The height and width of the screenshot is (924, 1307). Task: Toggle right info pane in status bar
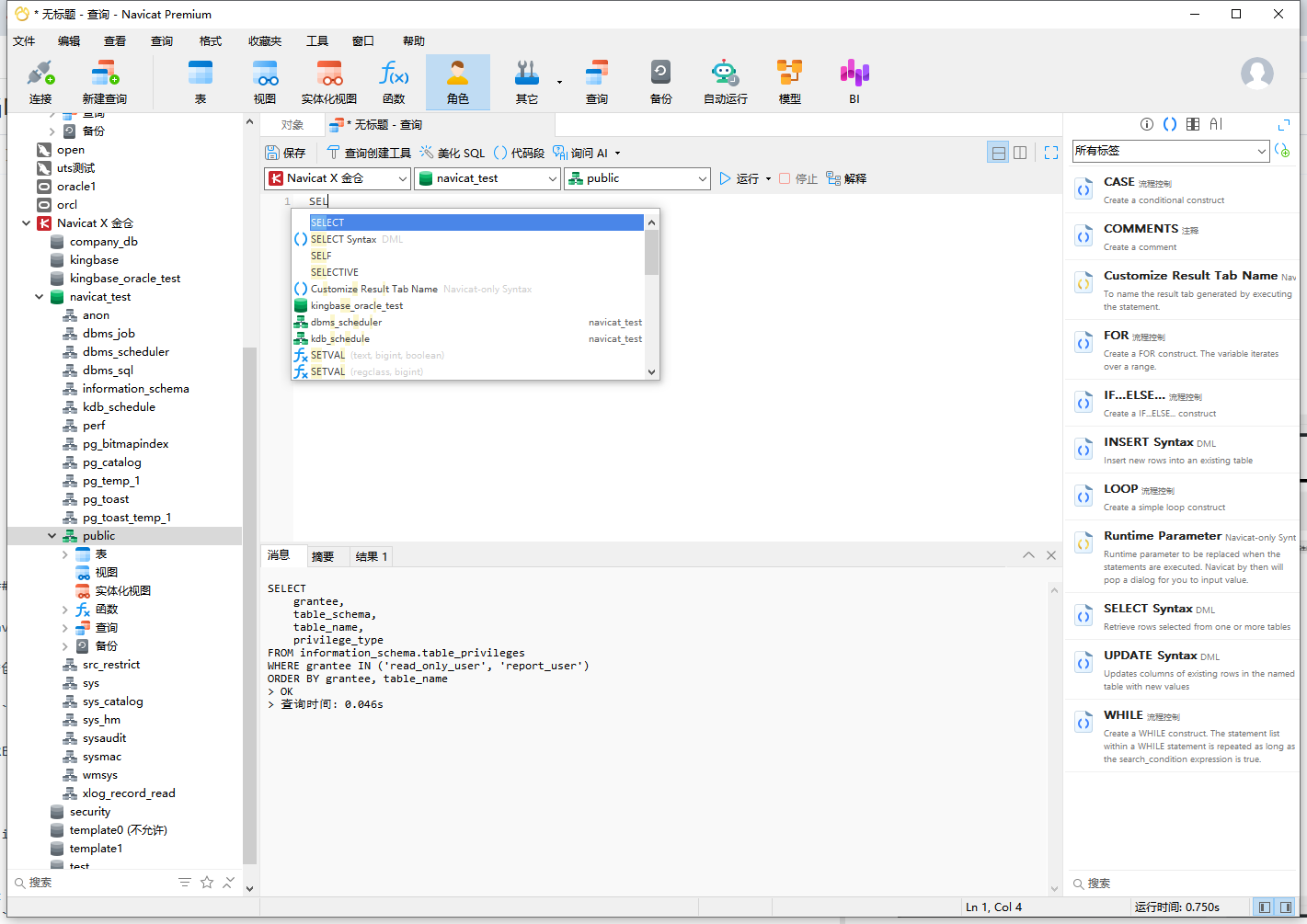point(1286,907)
